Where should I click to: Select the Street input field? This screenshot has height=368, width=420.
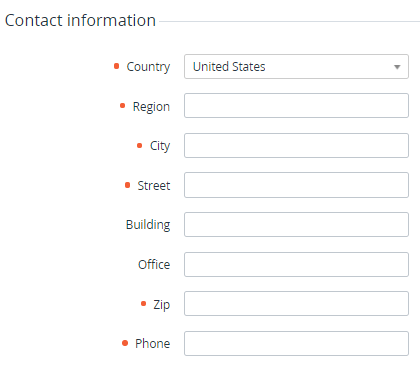pyautogui.click(x=296, y=185)
